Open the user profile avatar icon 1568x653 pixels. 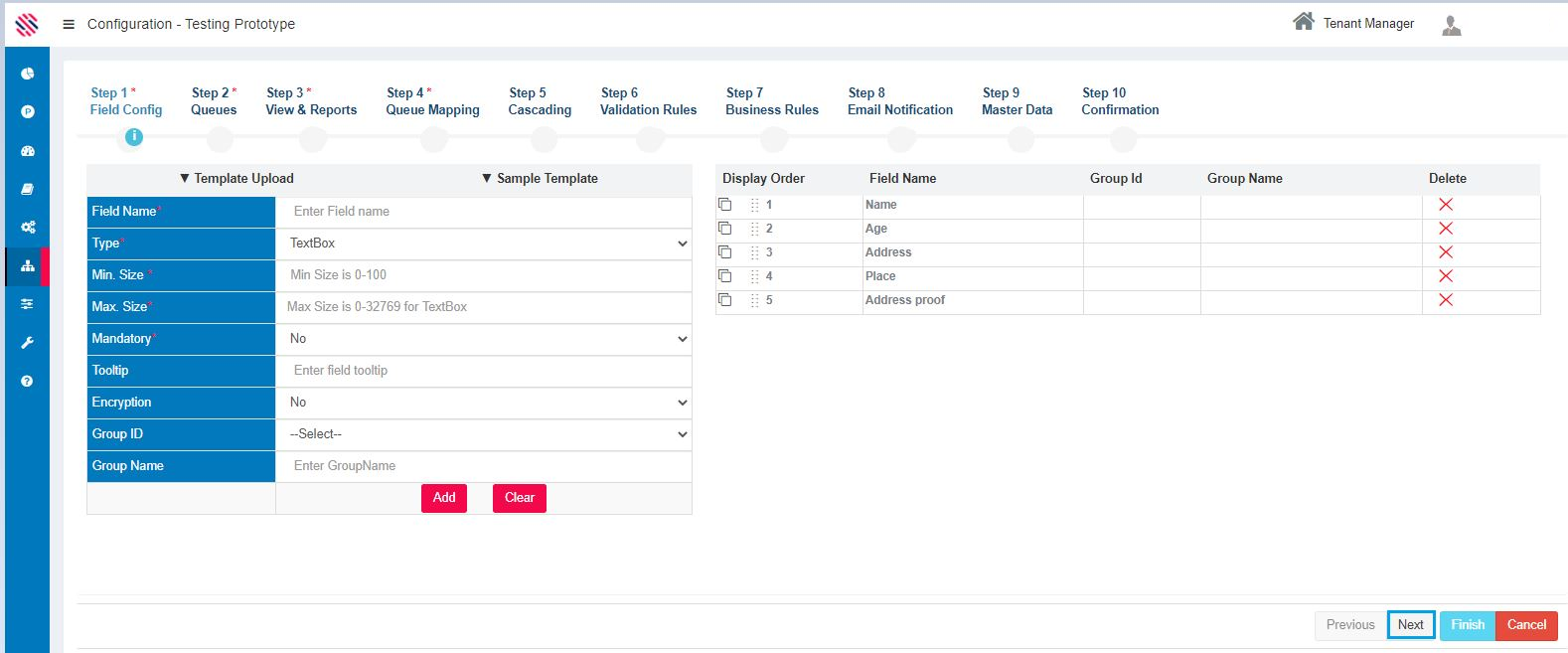click(x=1451, y=25)
